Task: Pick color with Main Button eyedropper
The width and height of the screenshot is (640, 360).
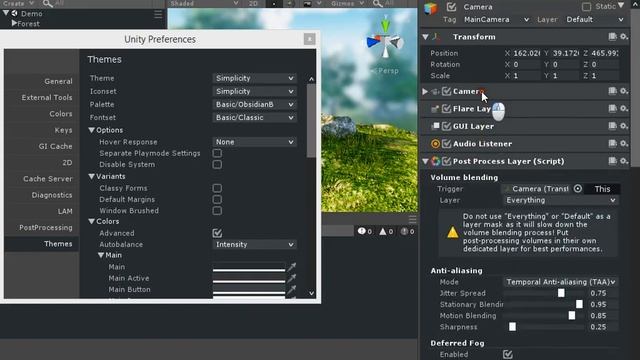Action: (291, 289)
